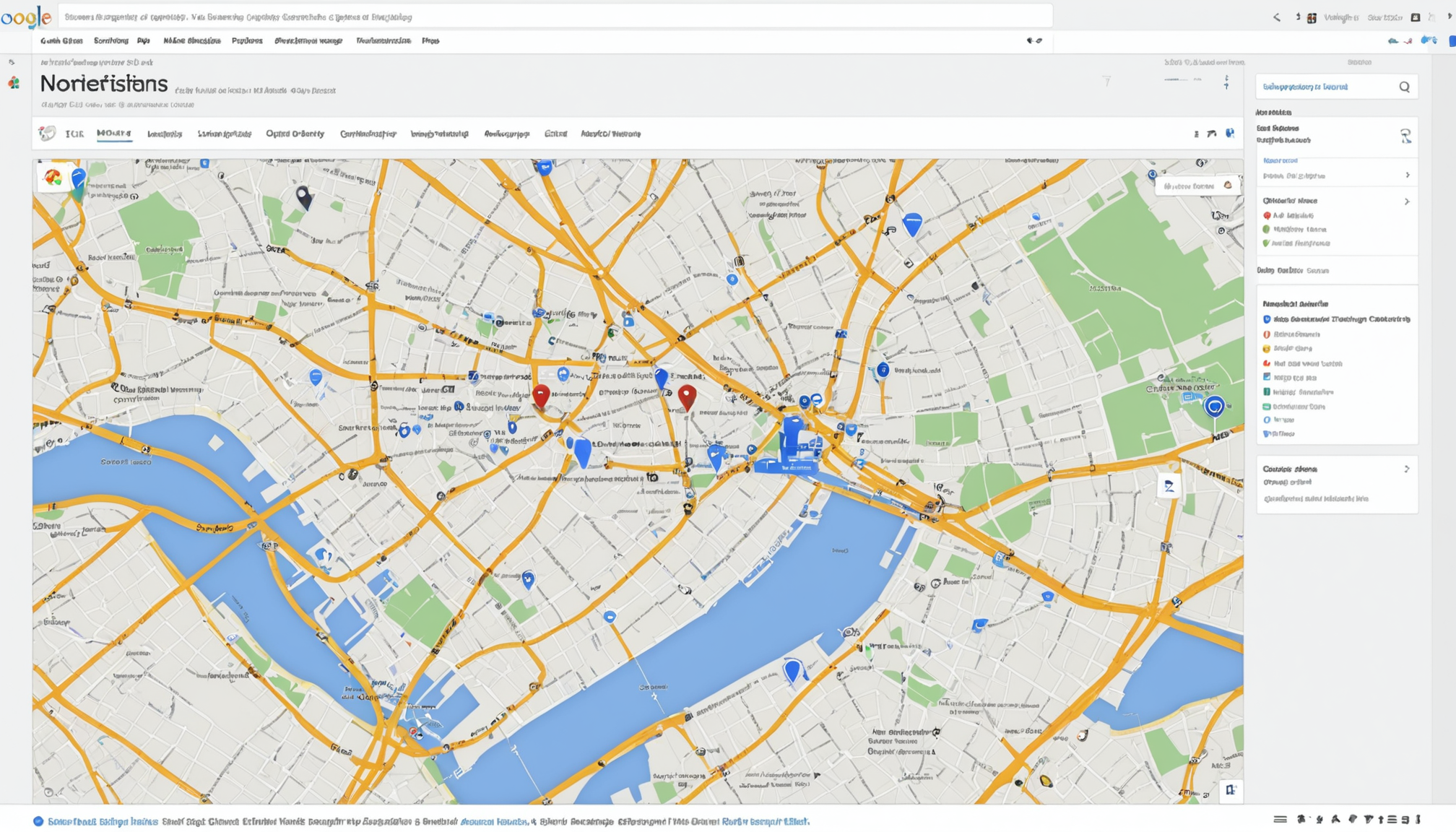
Task: Expand the chevron in bottom sidebar card
Action: (x=1406, y=469)
